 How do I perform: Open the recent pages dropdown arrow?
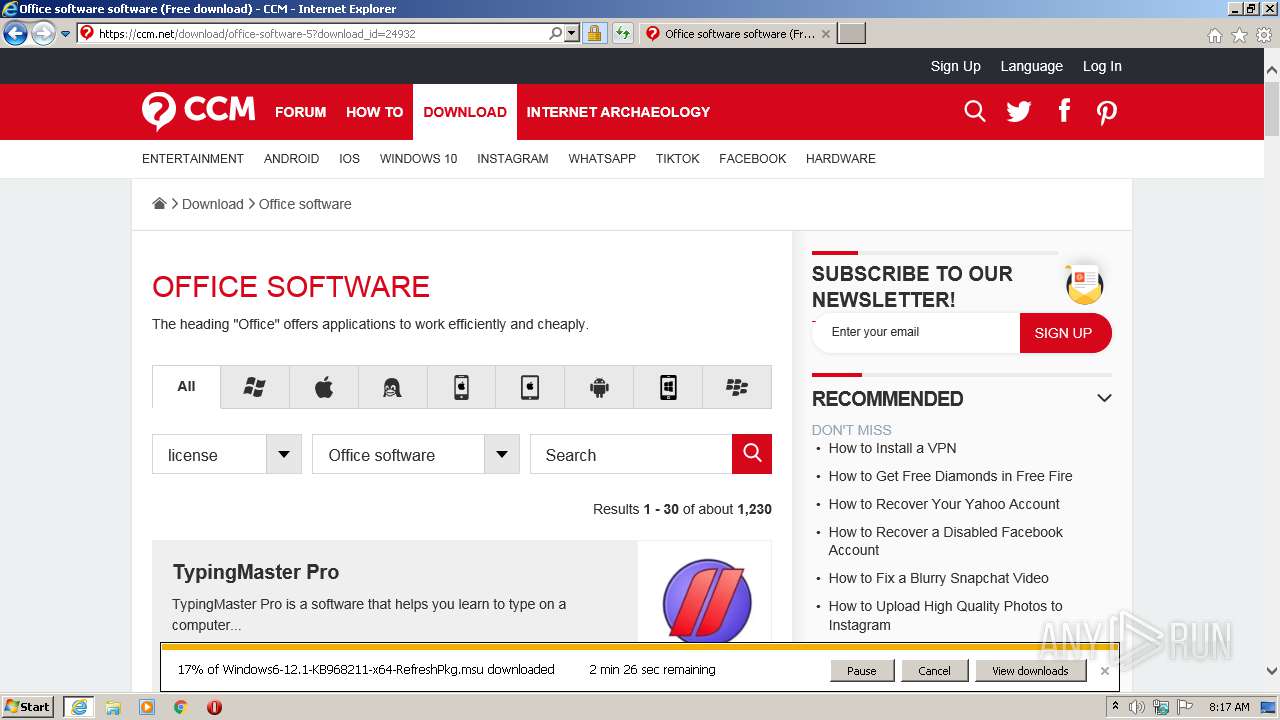[65, 33]
